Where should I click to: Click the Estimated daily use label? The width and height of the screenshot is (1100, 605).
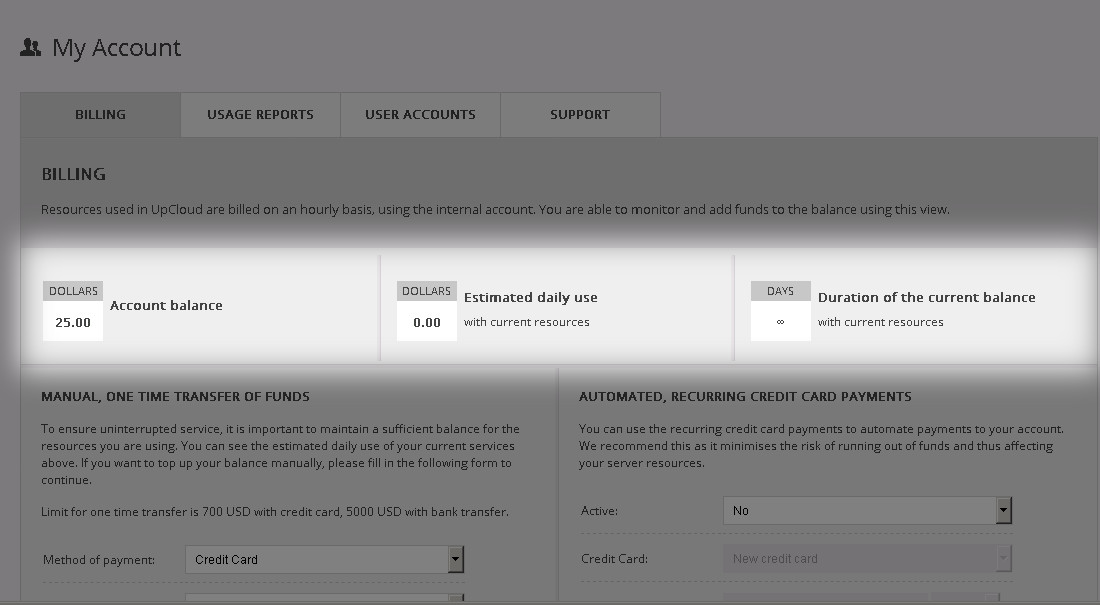coord(530,298)
